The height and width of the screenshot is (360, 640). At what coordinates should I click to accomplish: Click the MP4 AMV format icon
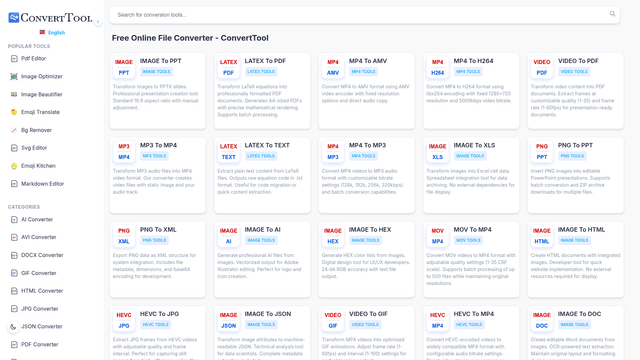click(333, 67)
